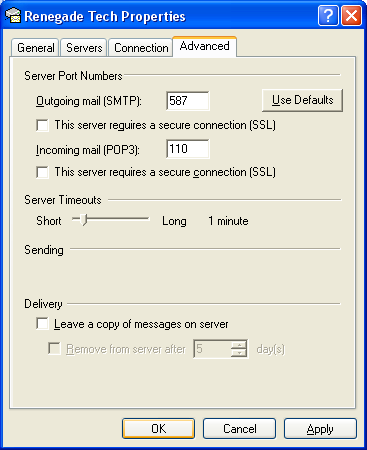Toggle Remove from server after checkbox

pyautogui.click(x=54, y=349)
